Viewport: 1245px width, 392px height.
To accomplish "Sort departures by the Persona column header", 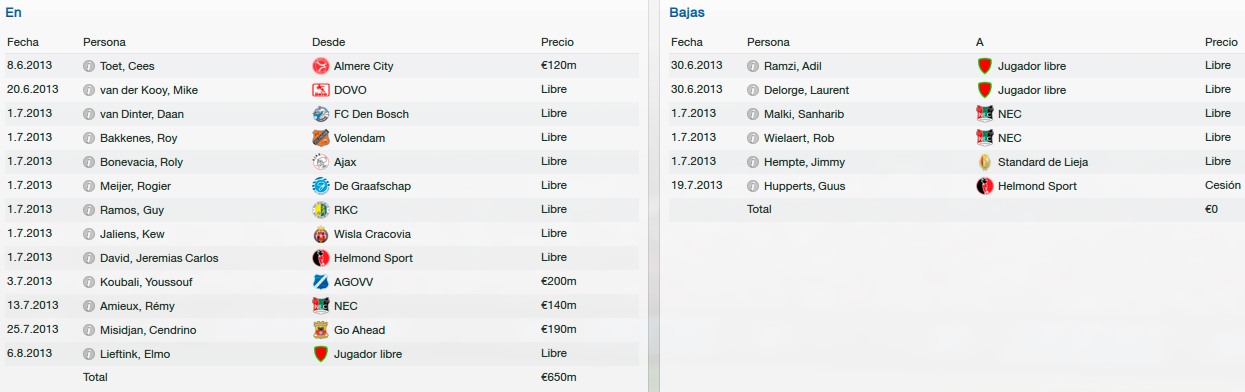I will pyautogui.click(x=768, y=42).
